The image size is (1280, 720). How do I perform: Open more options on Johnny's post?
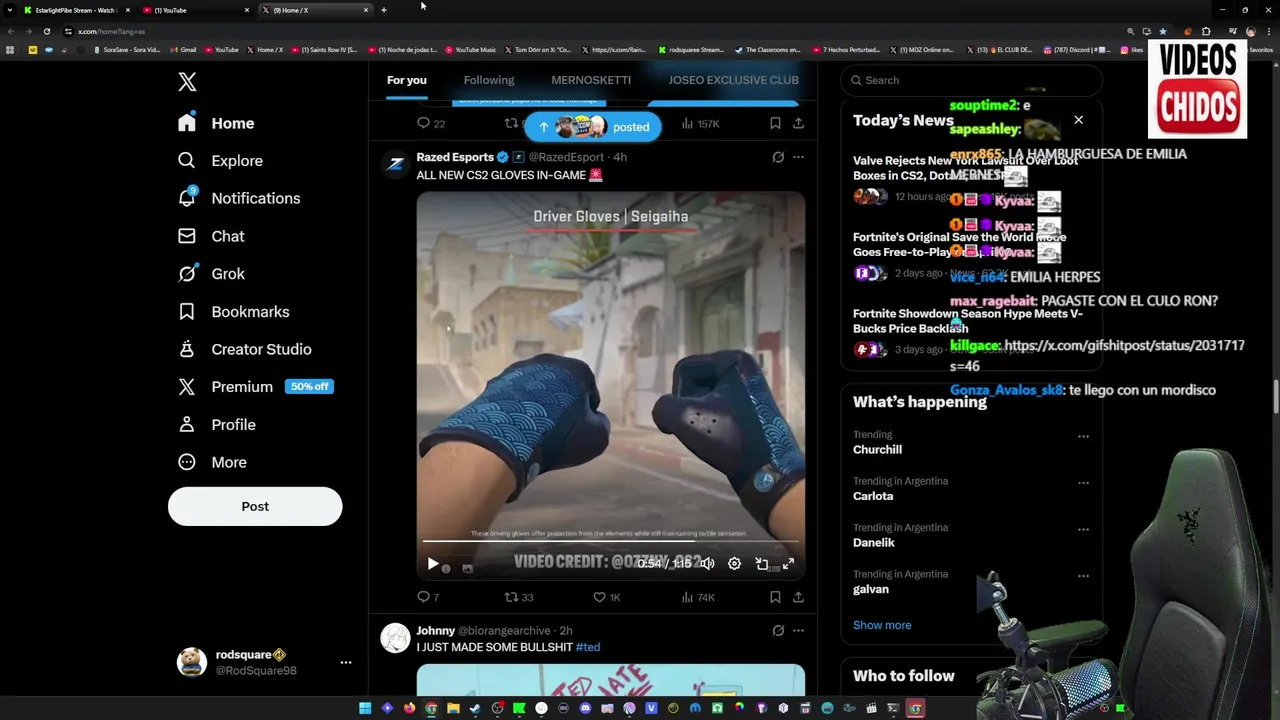click(x=798, y=631)
